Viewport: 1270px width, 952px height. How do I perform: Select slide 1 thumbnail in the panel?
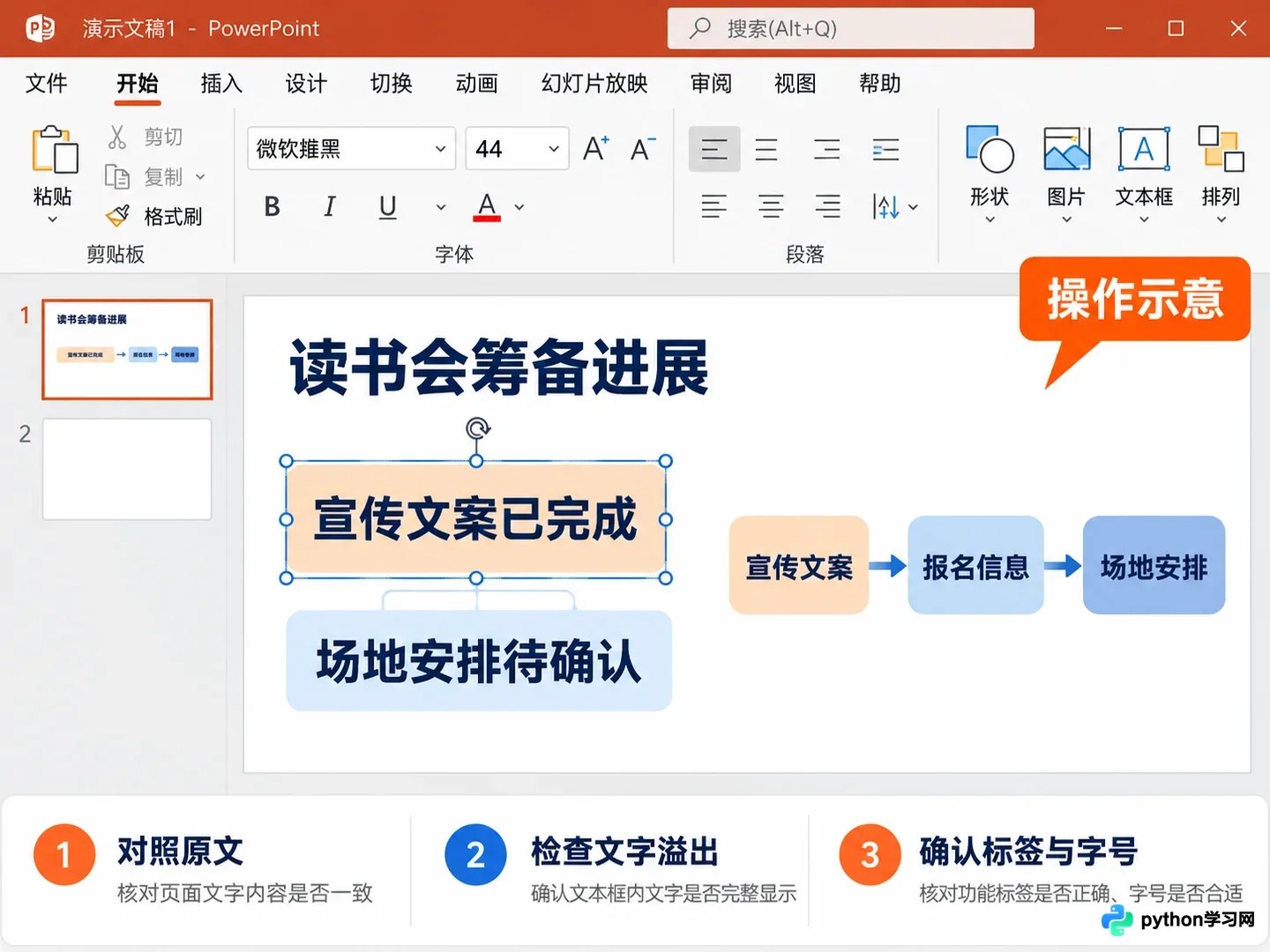point(127,349)
